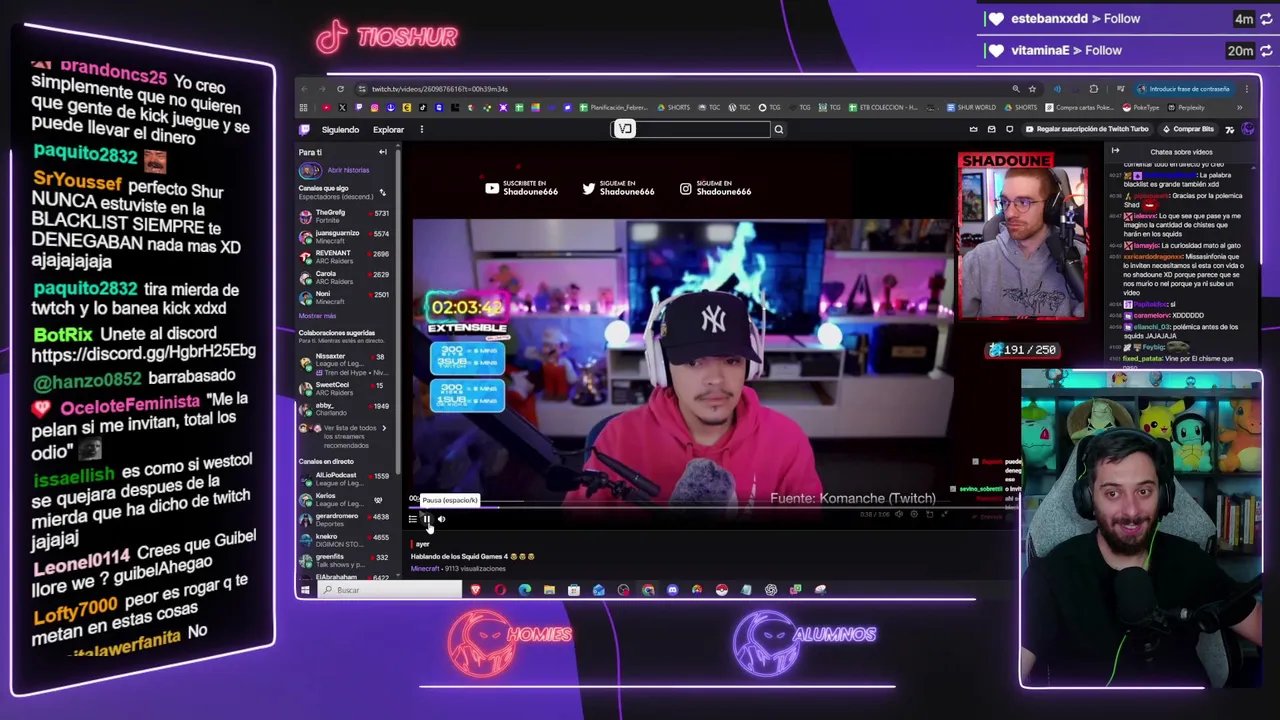The height and width of the screenshot is (720, 1280).
Task: Open the Planificación_Febrer bookmark
Action: (x=614, y=107)
